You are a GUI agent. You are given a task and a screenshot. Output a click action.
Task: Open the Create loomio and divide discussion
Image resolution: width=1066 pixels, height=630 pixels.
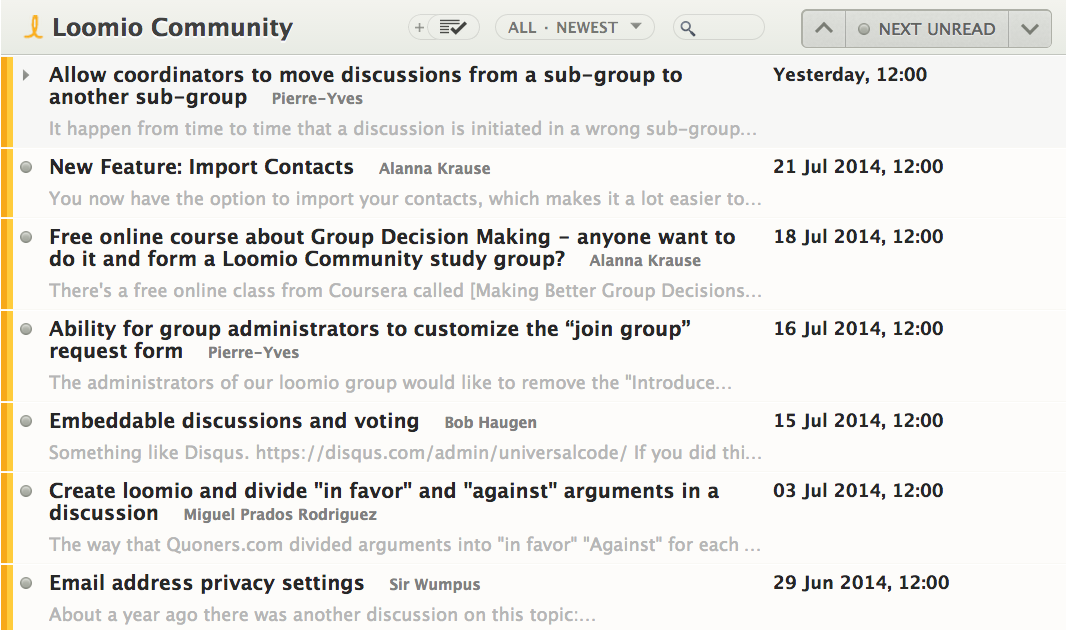pyautogui.click(x=383, y=502)
